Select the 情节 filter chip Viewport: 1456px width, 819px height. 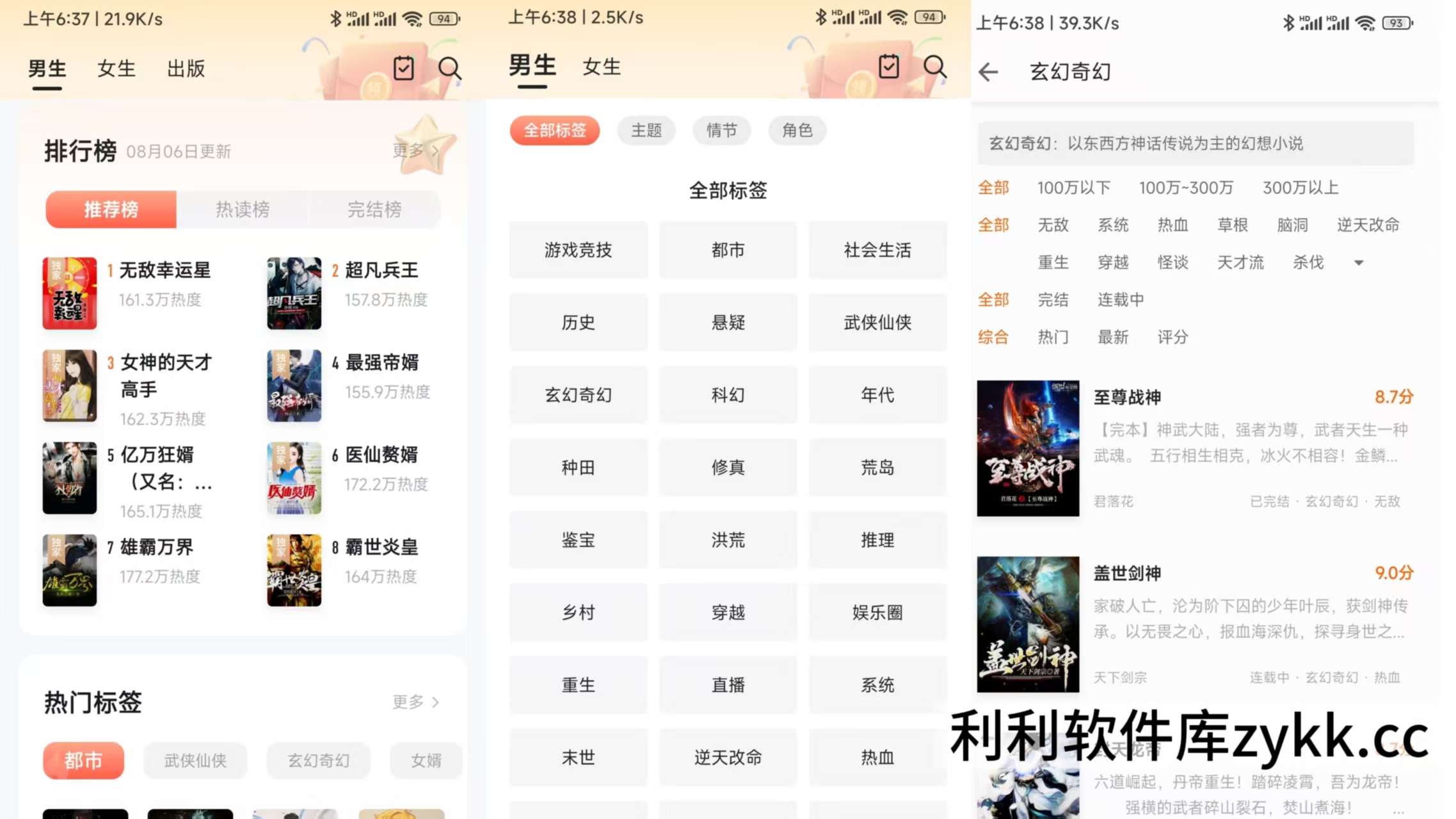click(722, 131)
